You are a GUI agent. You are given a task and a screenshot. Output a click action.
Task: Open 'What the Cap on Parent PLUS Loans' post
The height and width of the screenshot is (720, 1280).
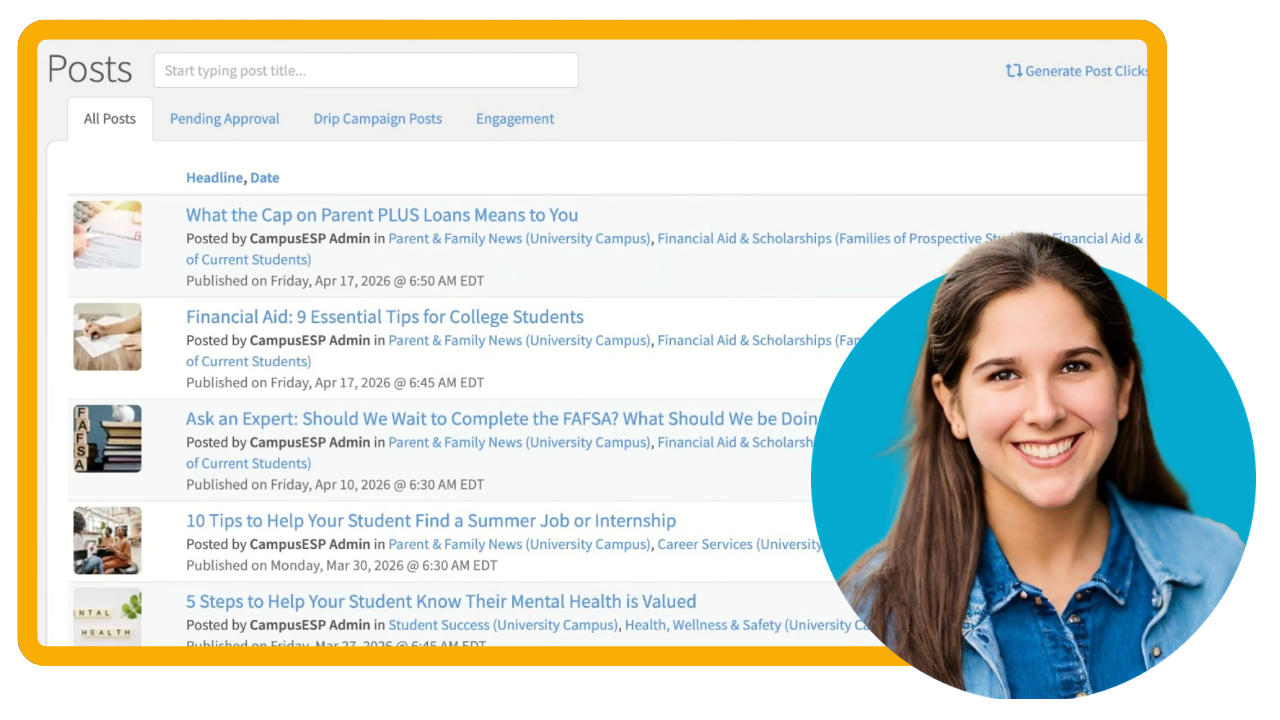[382, 215]
